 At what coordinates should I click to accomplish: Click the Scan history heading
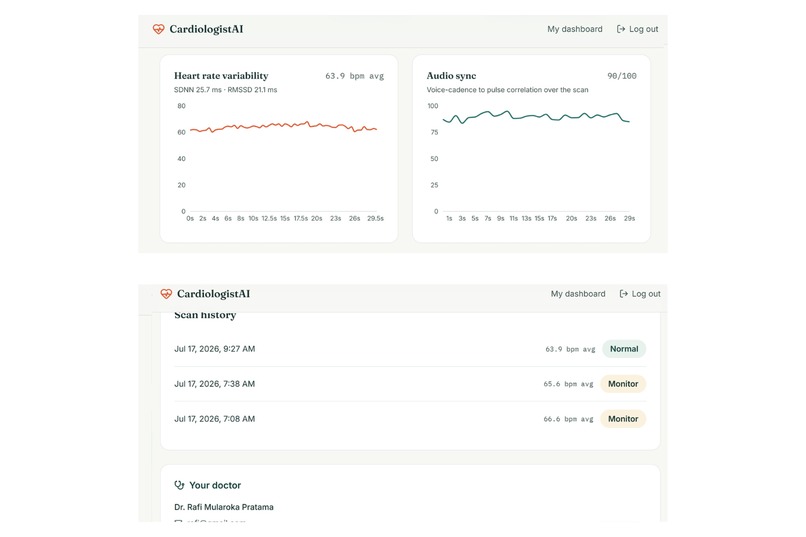[205, 315]
